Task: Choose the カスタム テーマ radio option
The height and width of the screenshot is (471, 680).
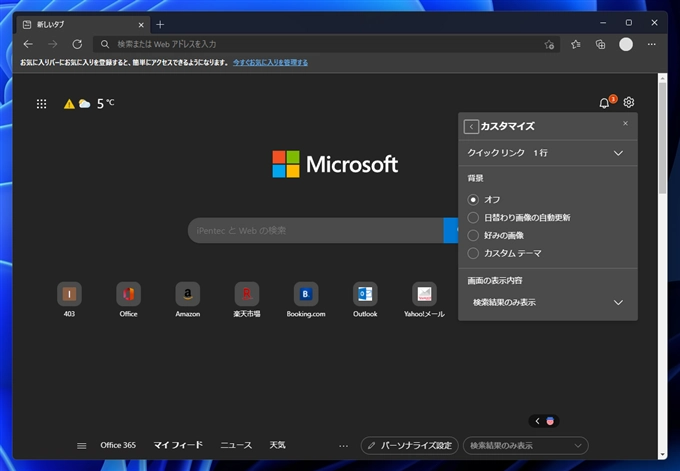Action: coord(474,252)
